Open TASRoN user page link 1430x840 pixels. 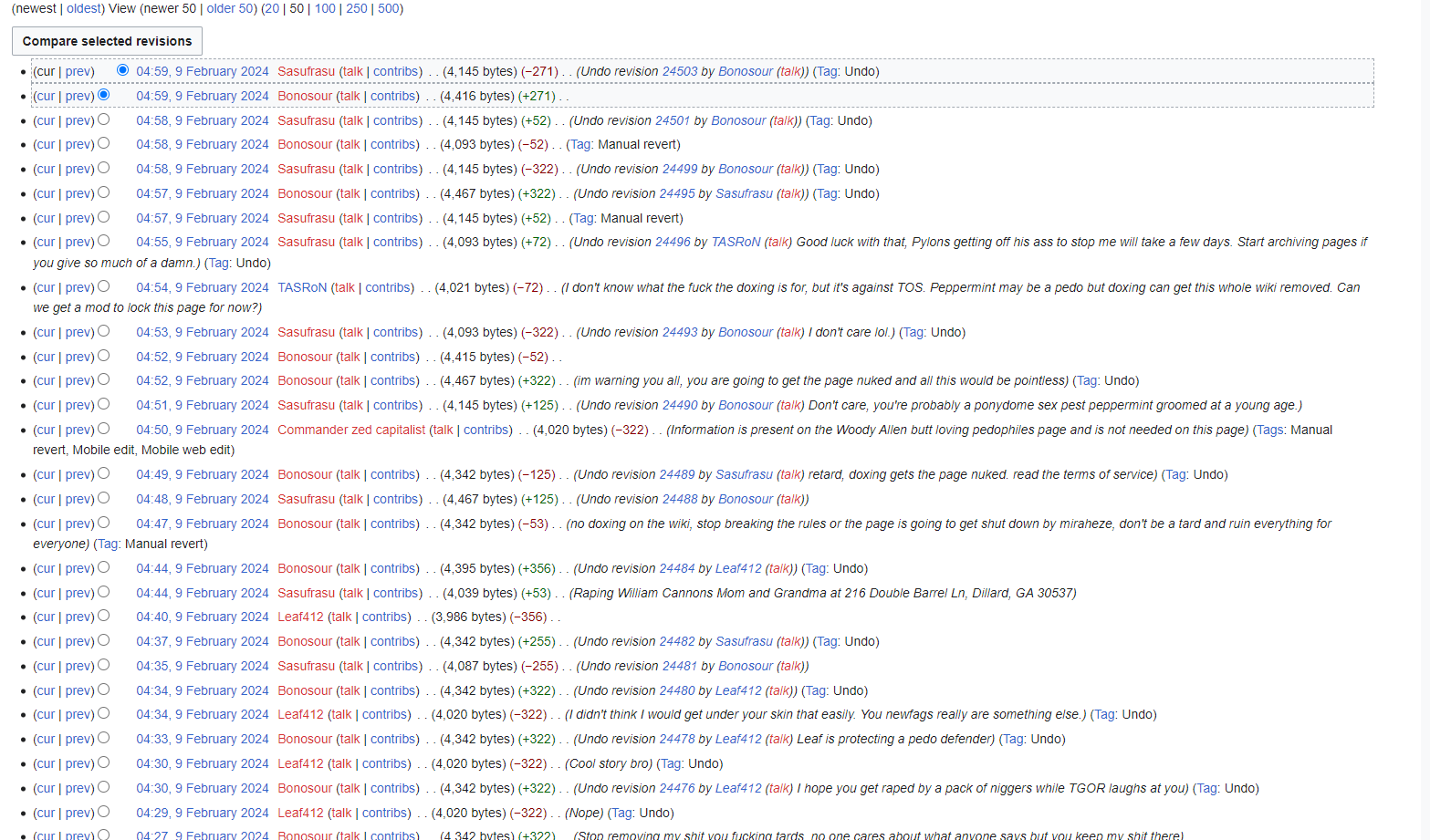tap(302, 287)
